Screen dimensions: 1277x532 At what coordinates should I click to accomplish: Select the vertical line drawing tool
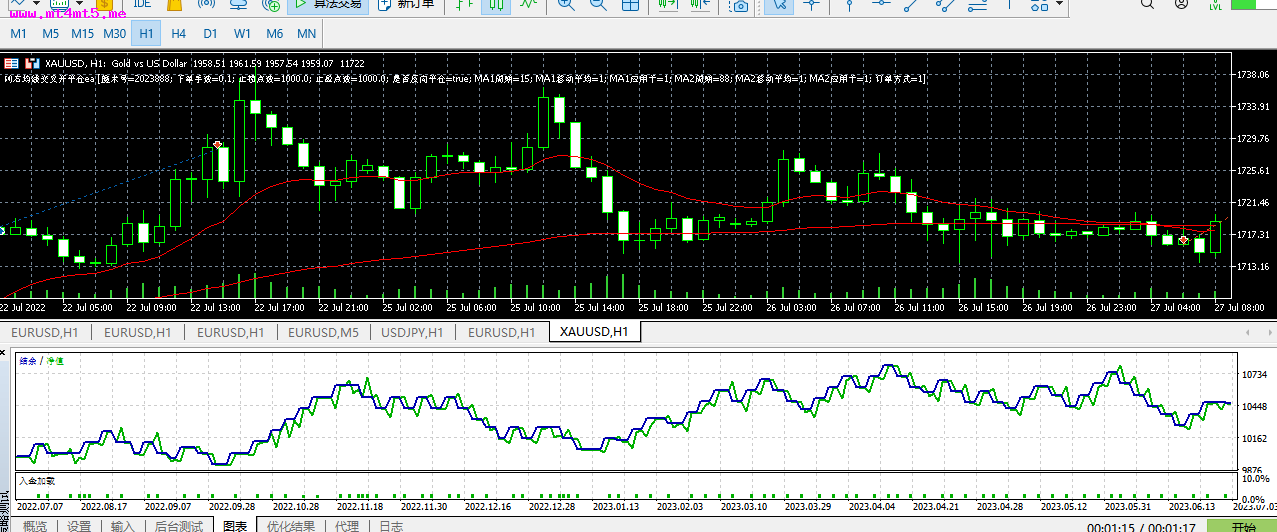(x=850, y=5)
